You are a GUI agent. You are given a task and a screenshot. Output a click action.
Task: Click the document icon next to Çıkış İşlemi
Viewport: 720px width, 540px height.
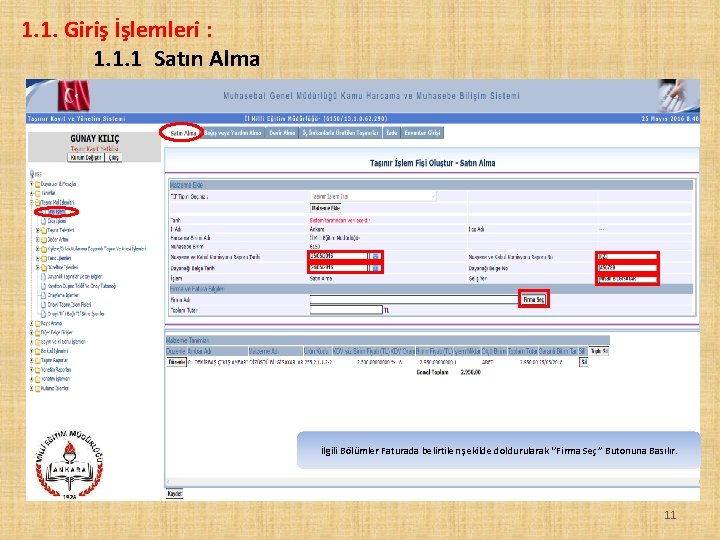point(44,221)
